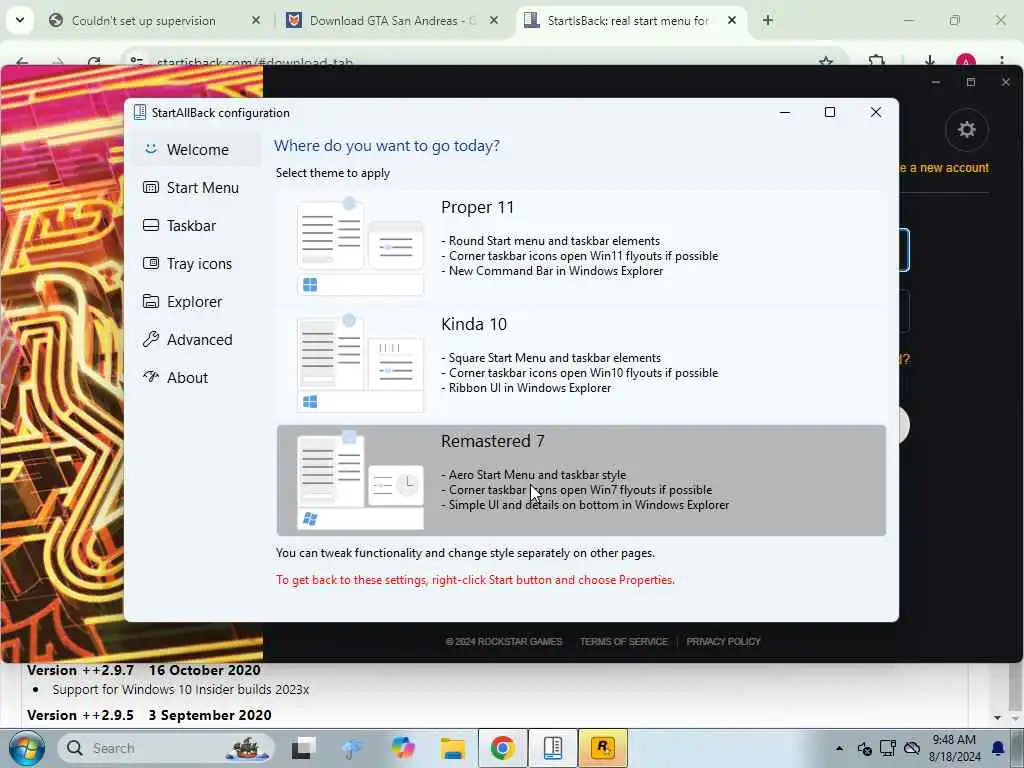Switch to Rockstar Games Launcher taskbar icon

[603, 748]
